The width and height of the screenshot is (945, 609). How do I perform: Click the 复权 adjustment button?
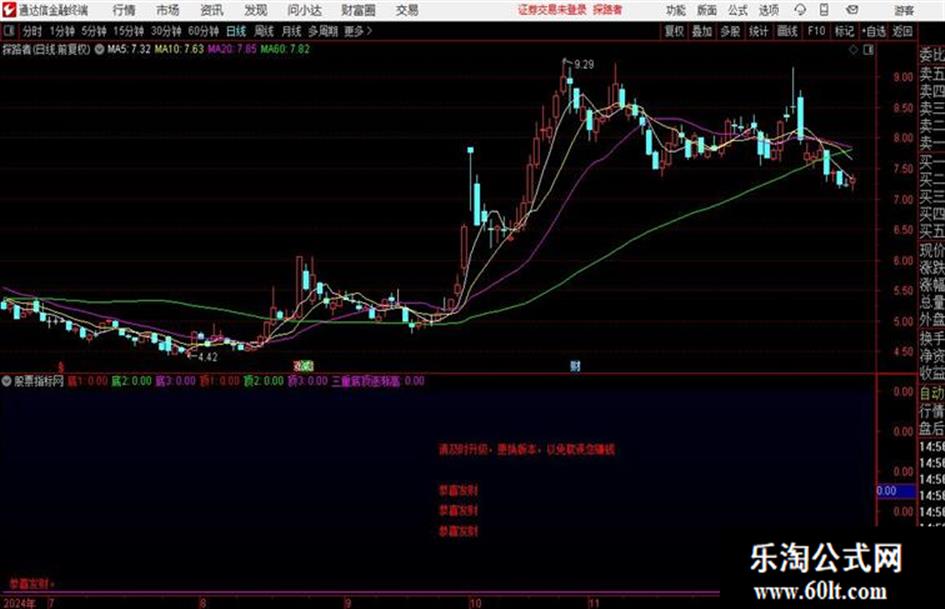(x=674, y=31)
